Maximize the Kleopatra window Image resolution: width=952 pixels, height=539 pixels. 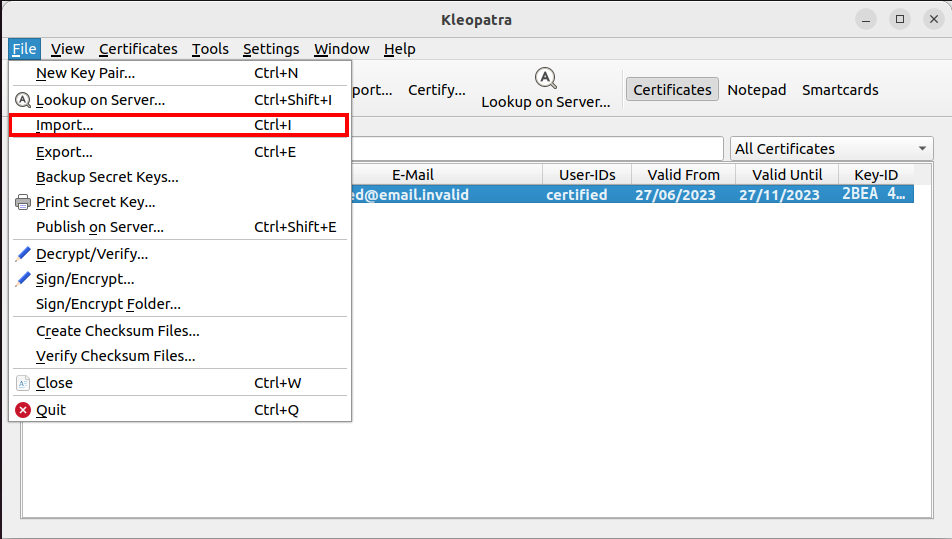[x=900, y=19]
